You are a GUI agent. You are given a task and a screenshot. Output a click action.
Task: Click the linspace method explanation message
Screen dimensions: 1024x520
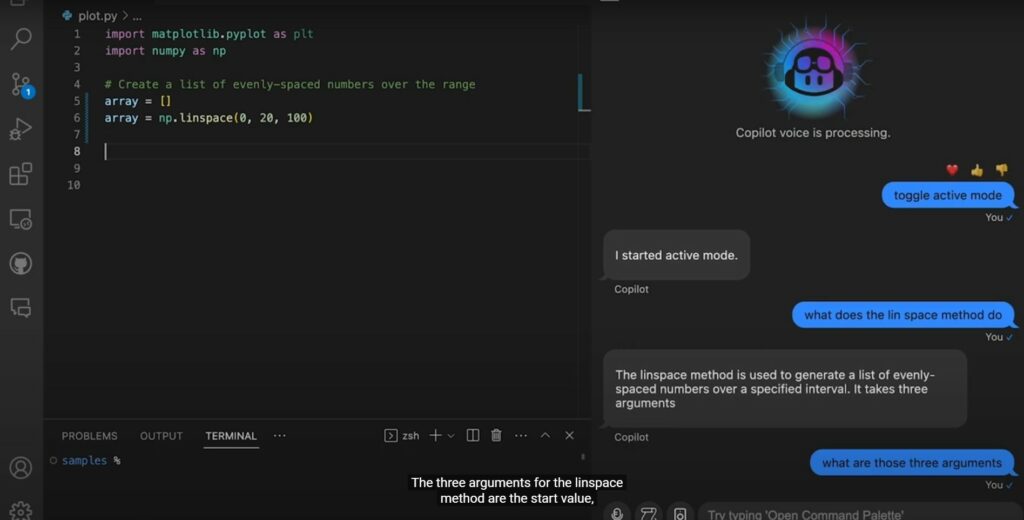[785, 389]
